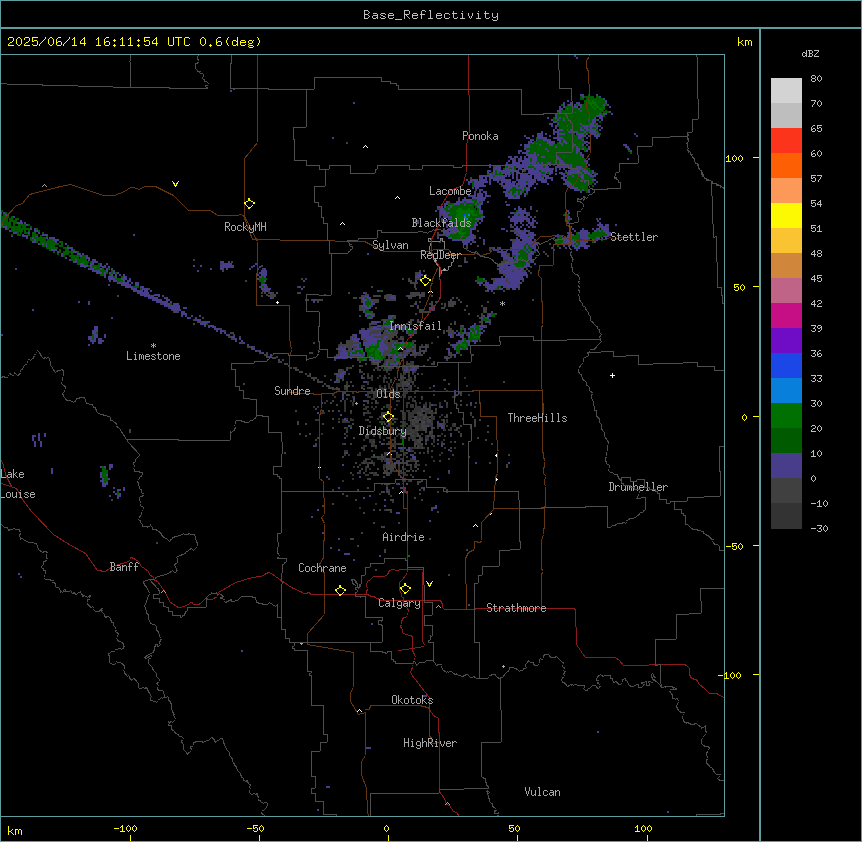This screenshot has width=862, height=842.
Task: Click the Olds city label
Action: click(x=388, y=394)
